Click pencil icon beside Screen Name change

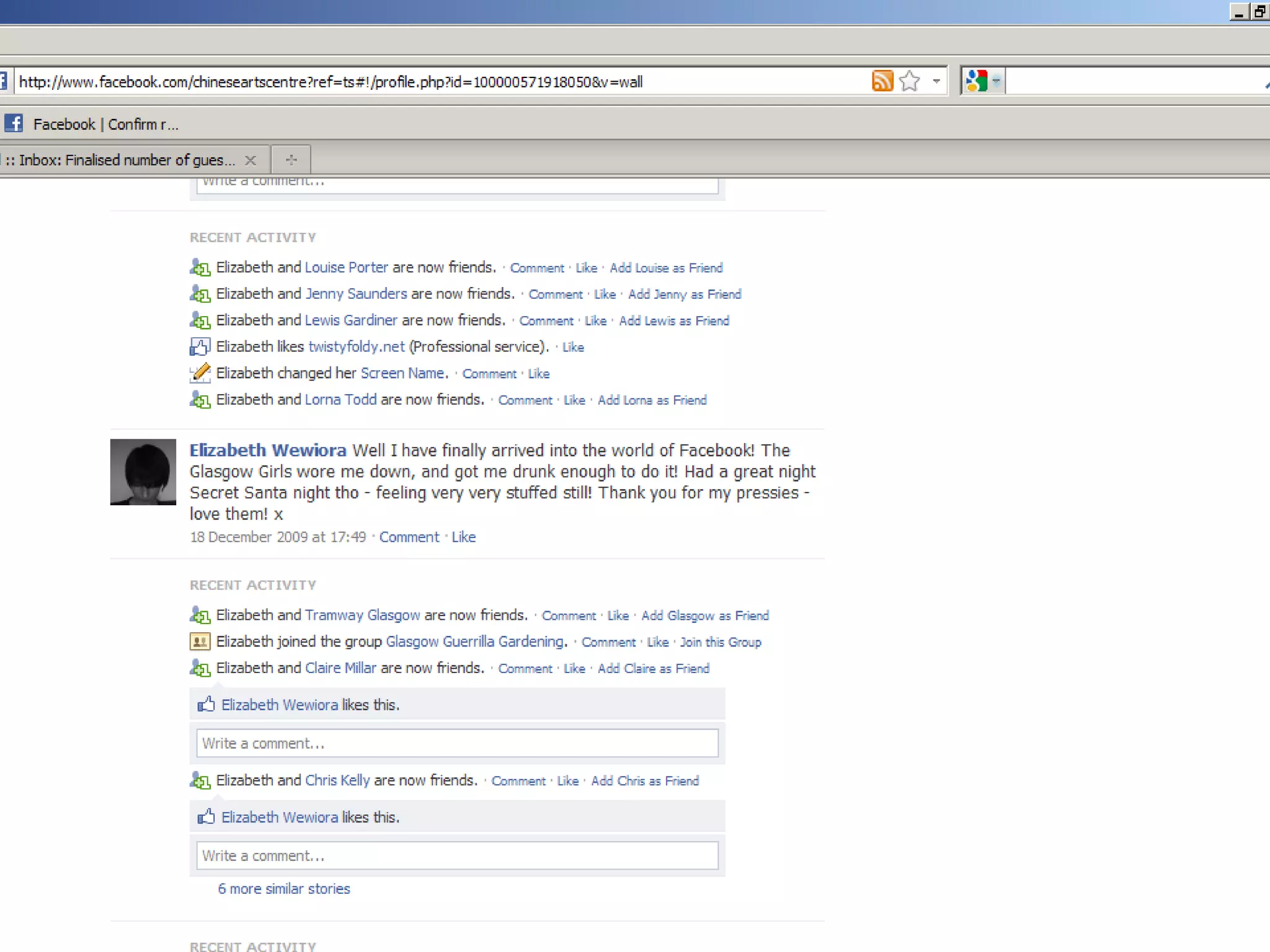[200, 373]
